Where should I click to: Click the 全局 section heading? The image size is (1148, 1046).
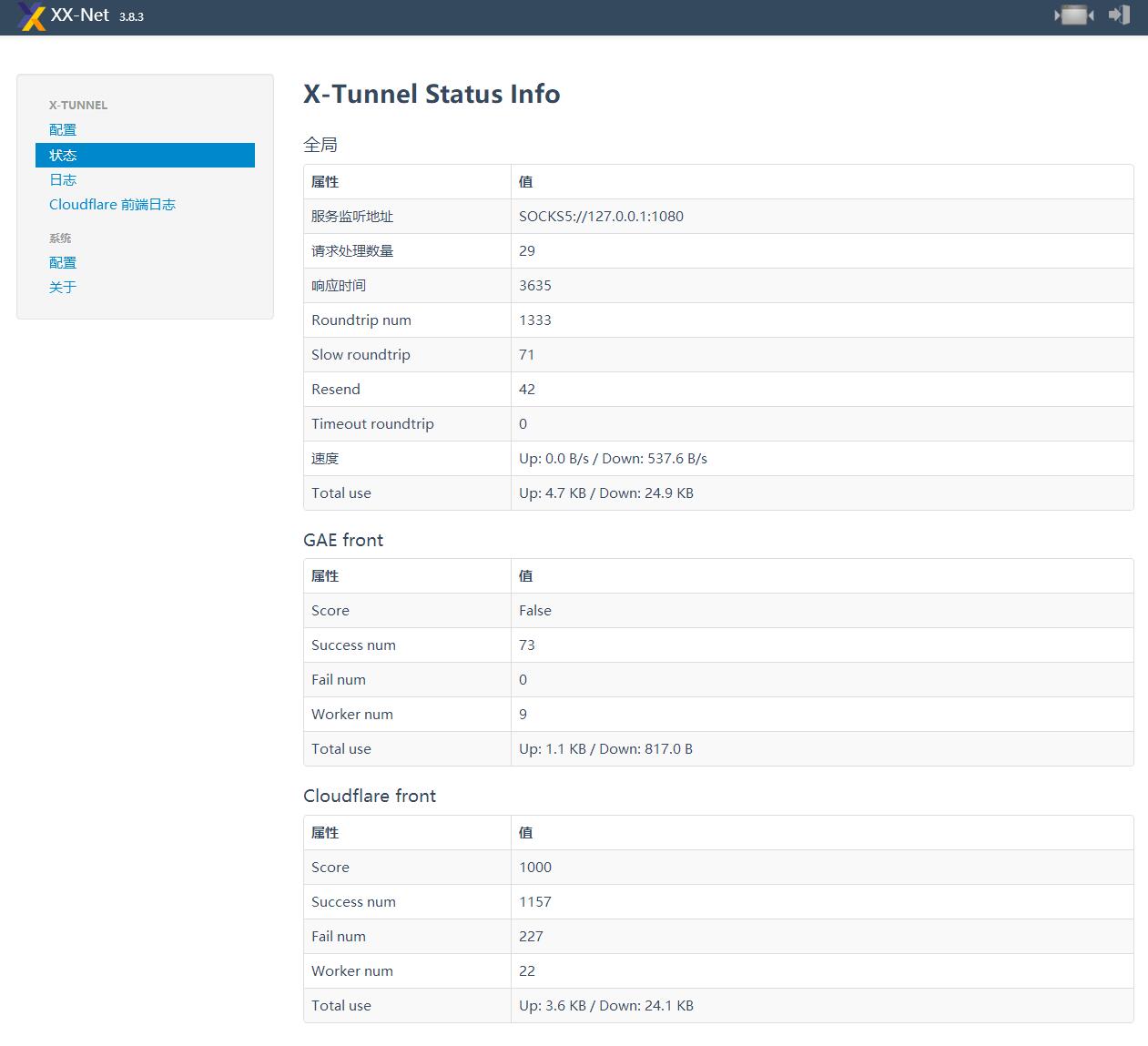pyautogui.click(x=319, y=144)
